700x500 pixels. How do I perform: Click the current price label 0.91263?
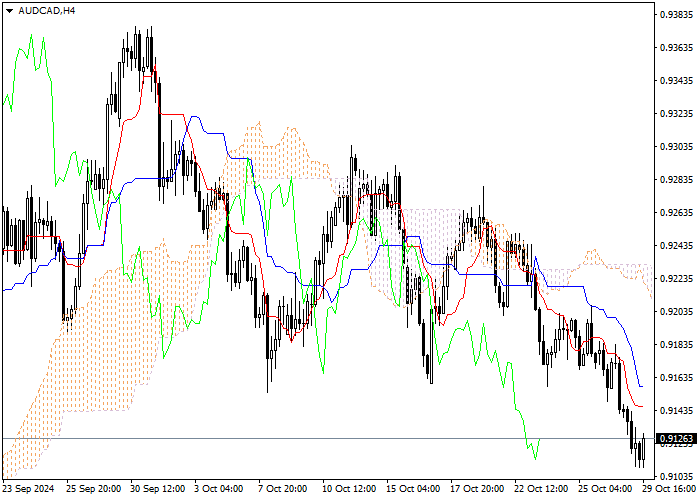[676, 438]
